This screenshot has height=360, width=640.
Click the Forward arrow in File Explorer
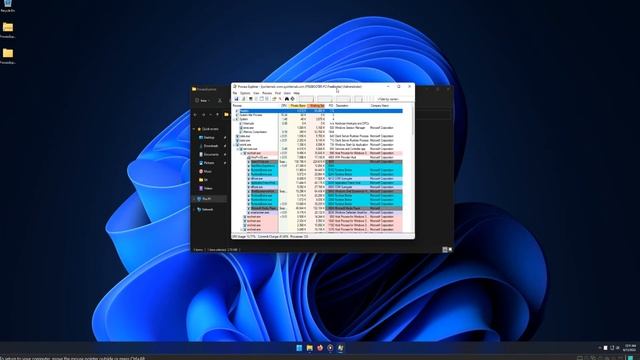[204, 115]
